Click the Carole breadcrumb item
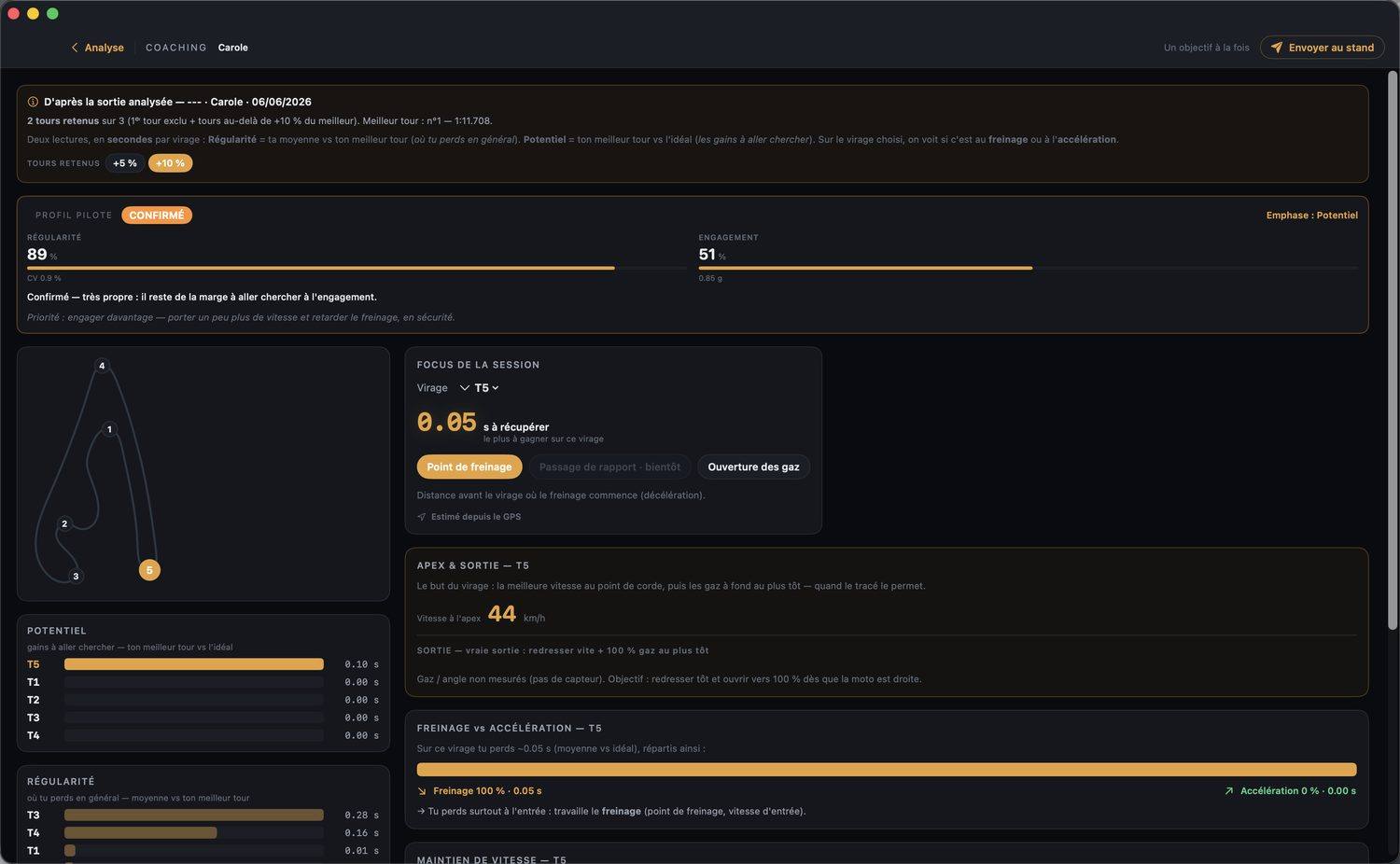1400x864 pixels. 233,48
